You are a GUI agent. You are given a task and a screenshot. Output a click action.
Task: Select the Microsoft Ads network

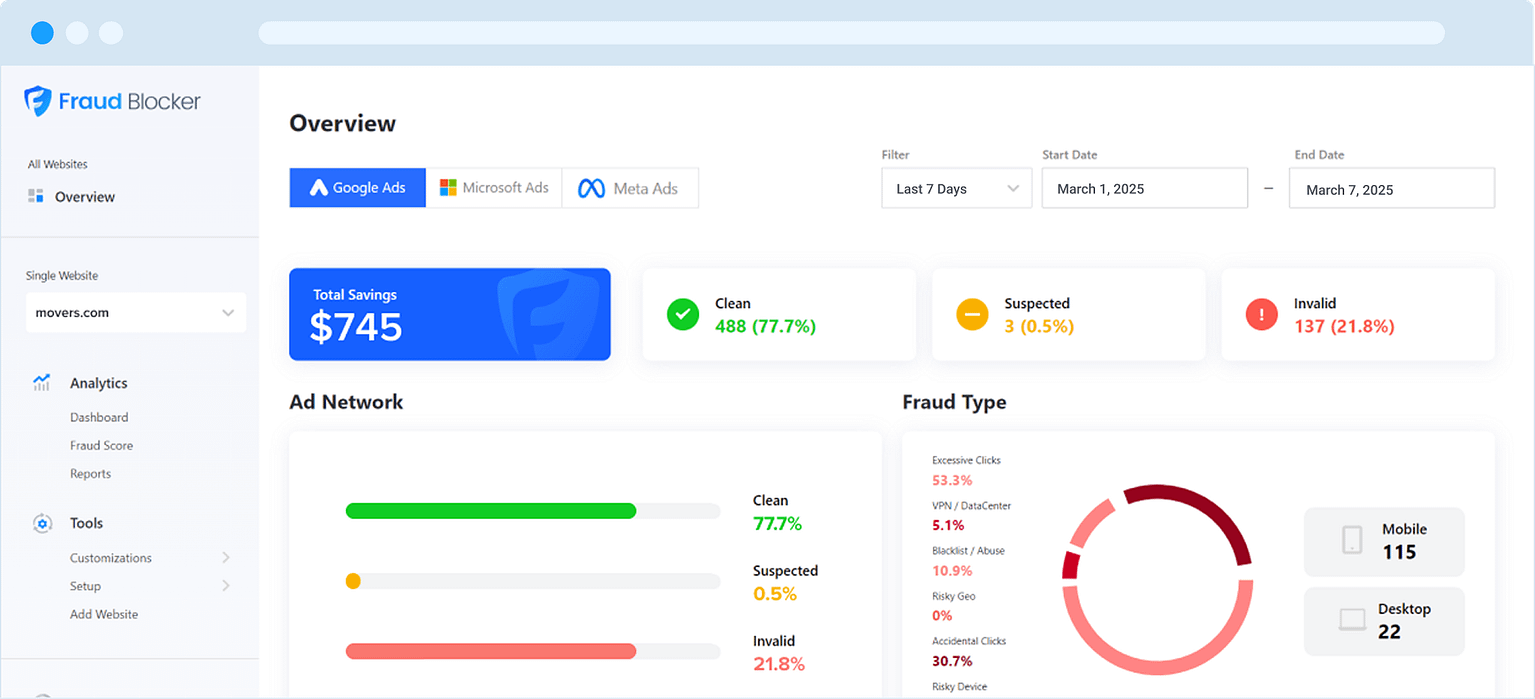pyautogui.click(x=495, y=187)
